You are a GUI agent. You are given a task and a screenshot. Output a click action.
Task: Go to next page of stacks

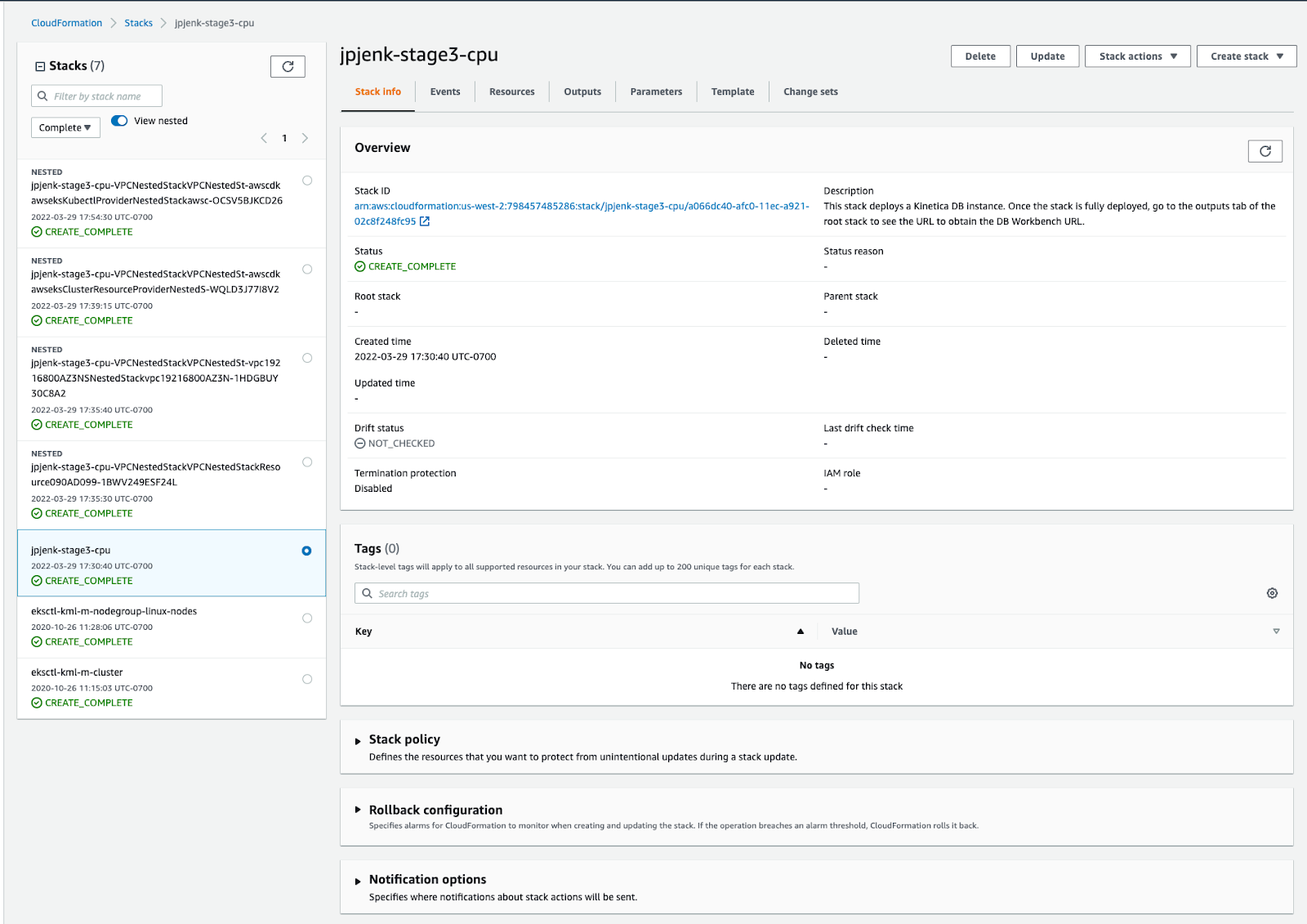point(305,138)
